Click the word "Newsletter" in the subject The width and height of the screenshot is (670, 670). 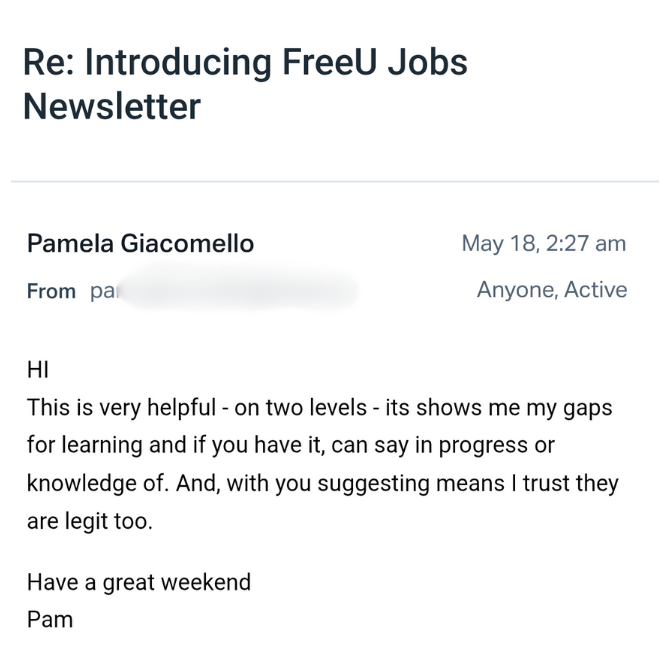click(x=111, y=106)
